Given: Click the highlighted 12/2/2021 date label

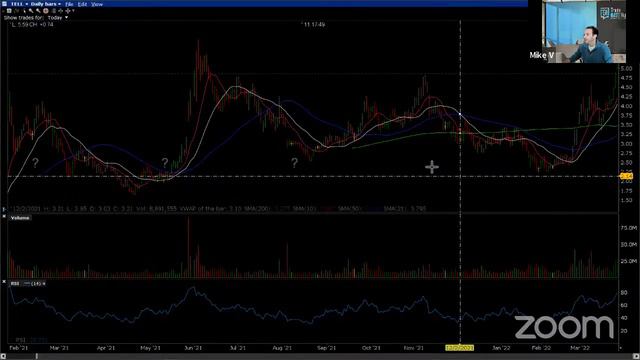Looking at the screenshot, I should pos(460,348).
